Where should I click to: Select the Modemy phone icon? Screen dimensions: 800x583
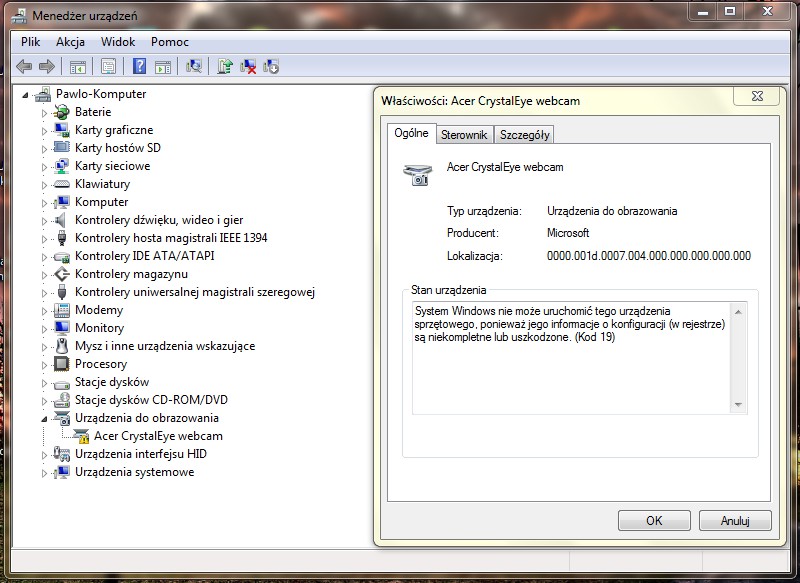(62, 310)
